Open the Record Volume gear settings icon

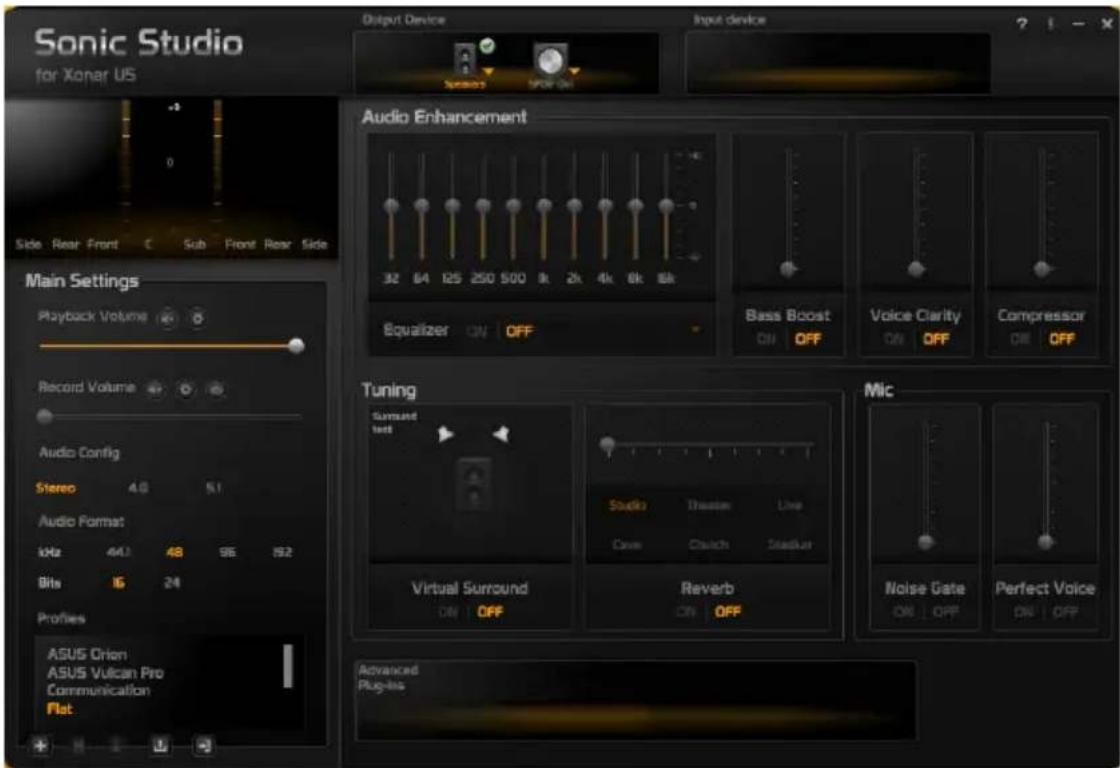(x=186, y=389)
